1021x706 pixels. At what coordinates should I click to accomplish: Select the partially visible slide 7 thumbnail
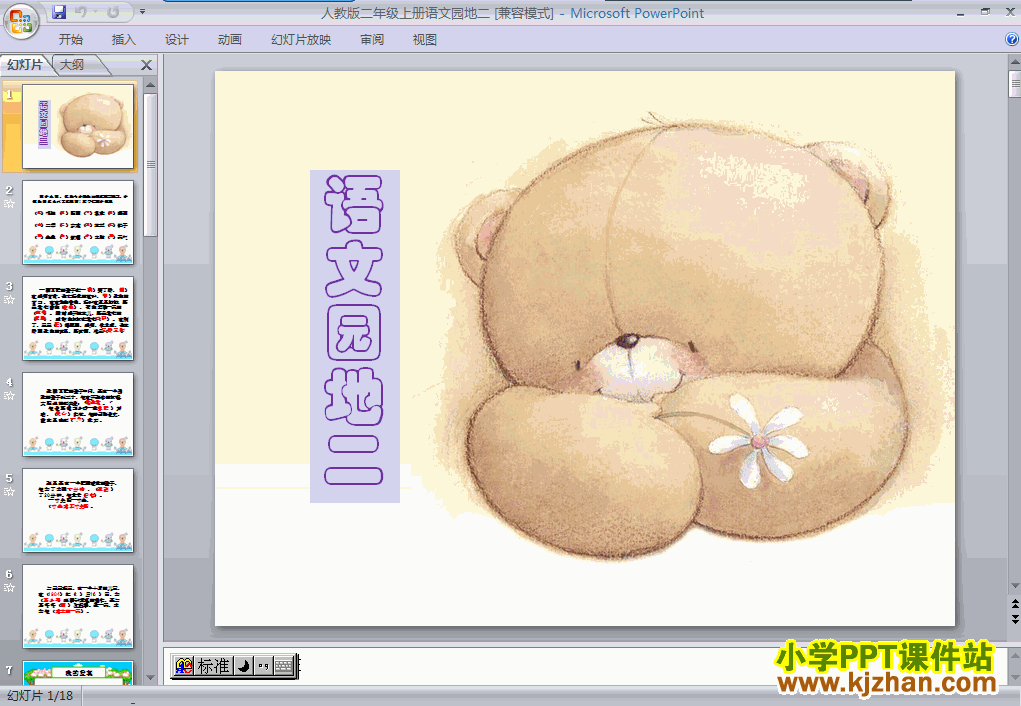coord(78,672)
